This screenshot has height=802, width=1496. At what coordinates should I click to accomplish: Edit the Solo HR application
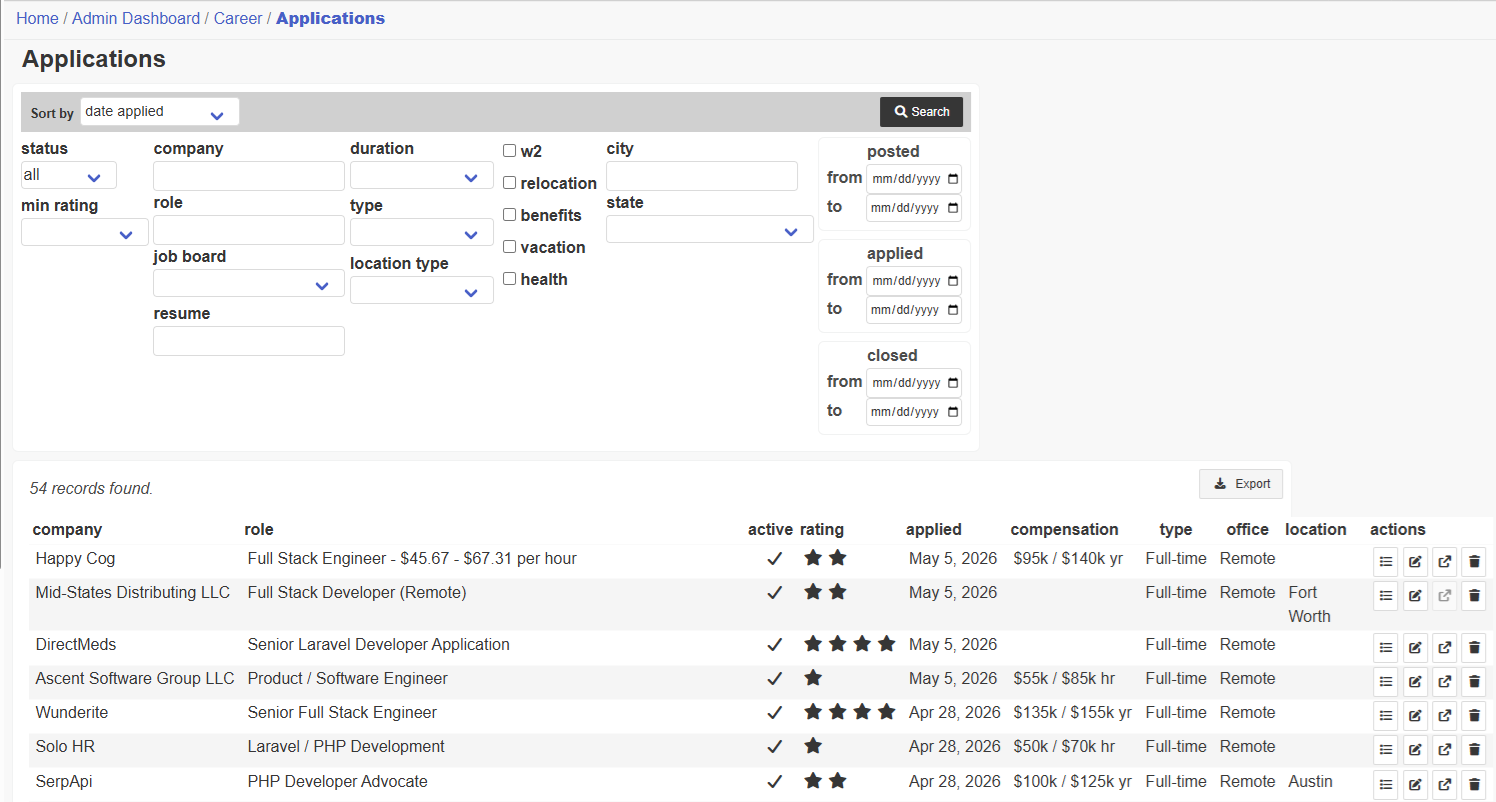pos(1415,750)
